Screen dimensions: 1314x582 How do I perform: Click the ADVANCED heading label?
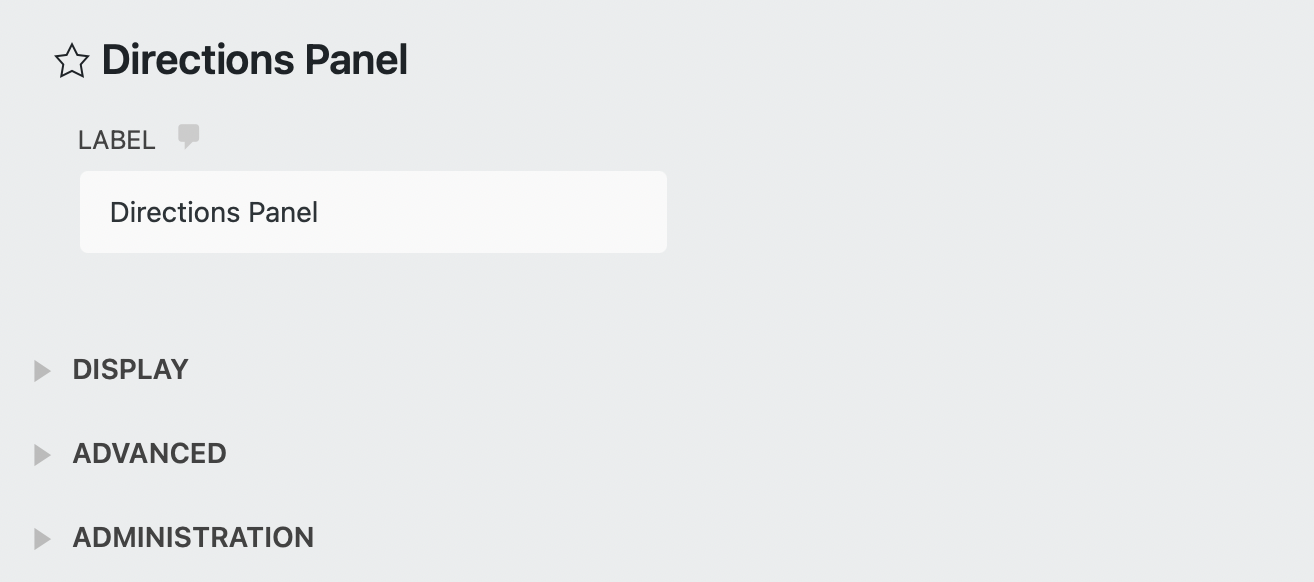(x=150, y=453)
